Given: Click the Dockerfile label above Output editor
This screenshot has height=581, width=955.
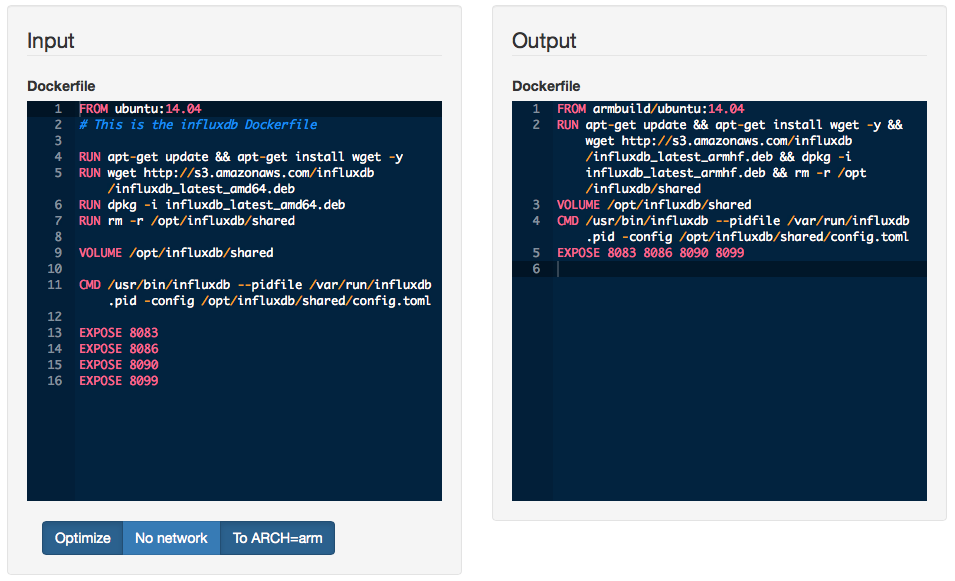Looking at the screenshot, I should 546,86.
